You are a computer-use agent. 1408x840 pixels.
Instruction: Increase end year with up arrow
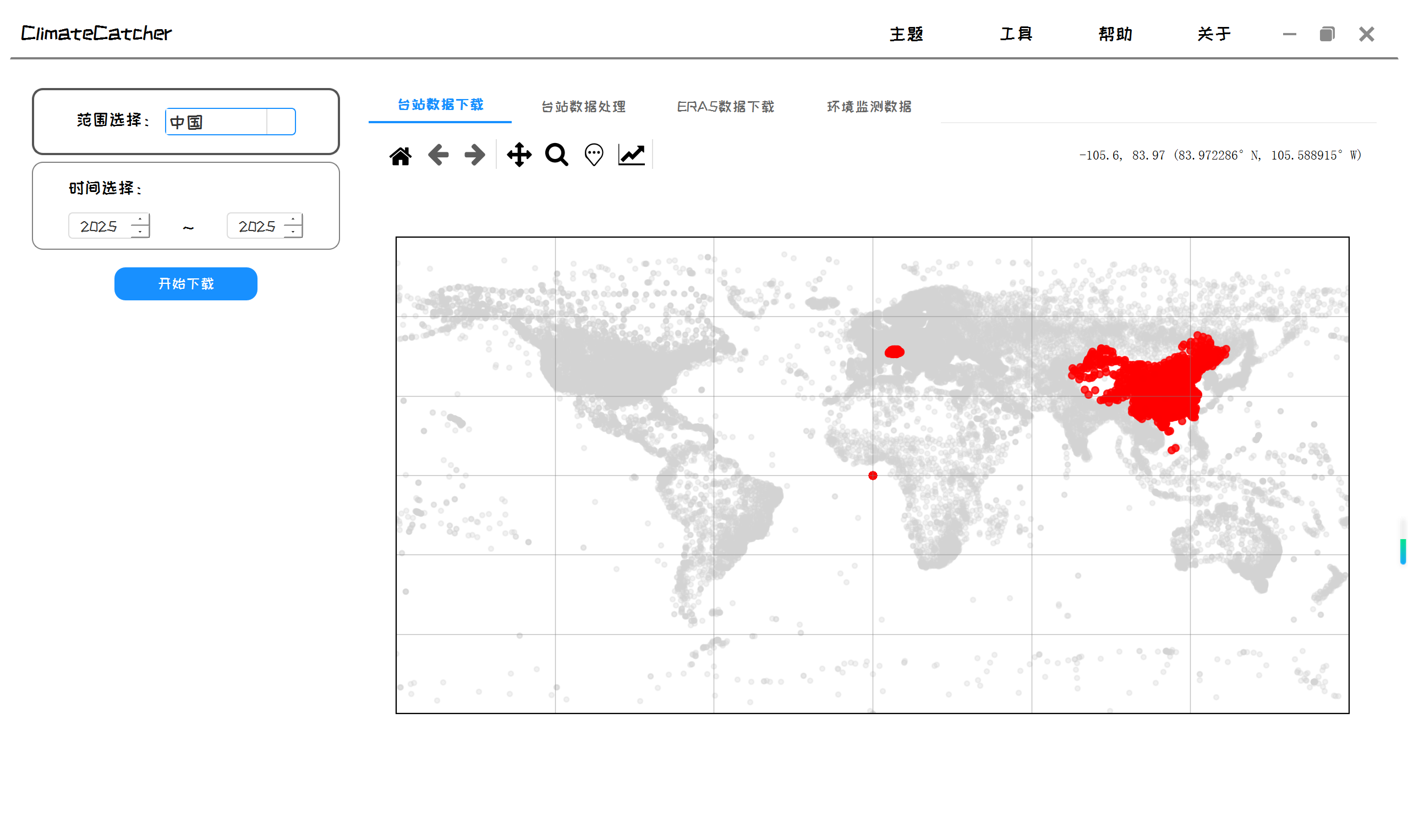(x=293, y=220)
